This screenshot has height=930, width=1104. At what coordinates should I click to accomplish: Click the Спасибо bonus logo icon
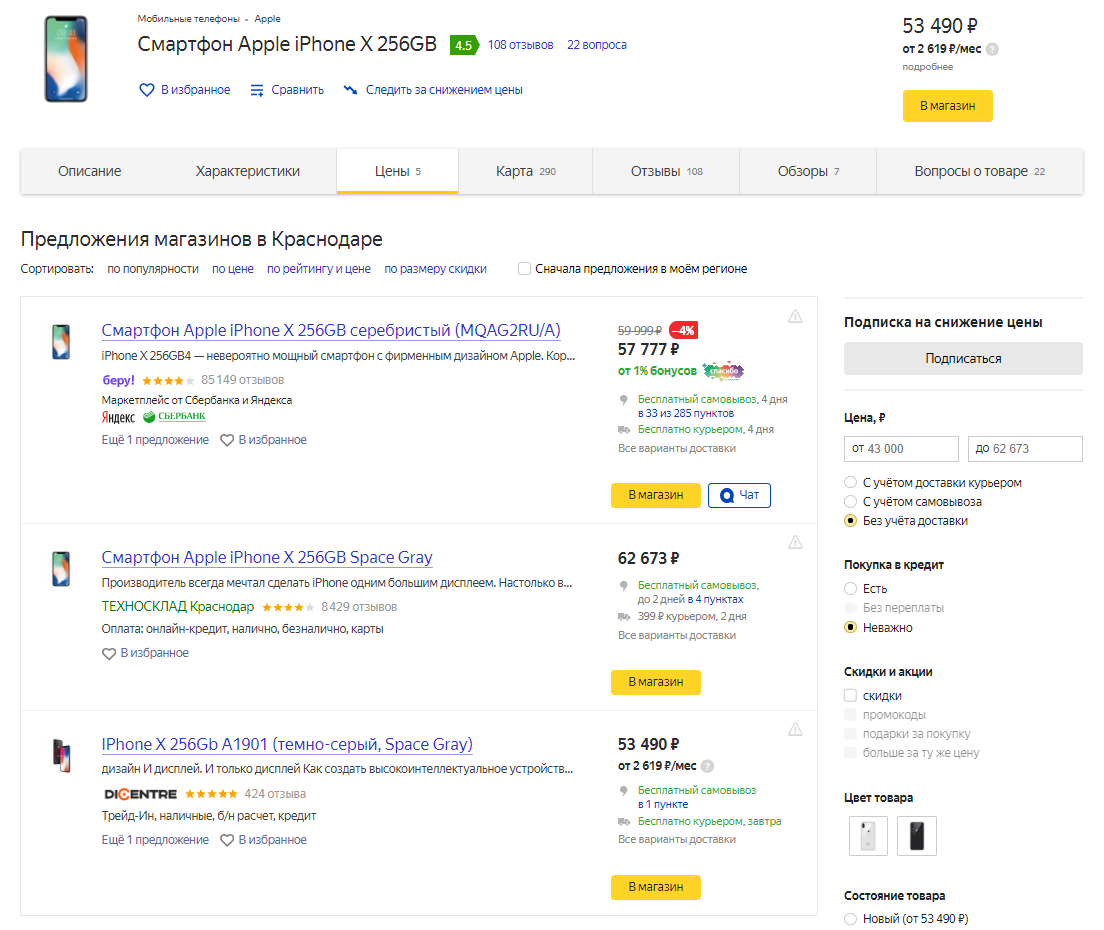[x=723, y=370]
